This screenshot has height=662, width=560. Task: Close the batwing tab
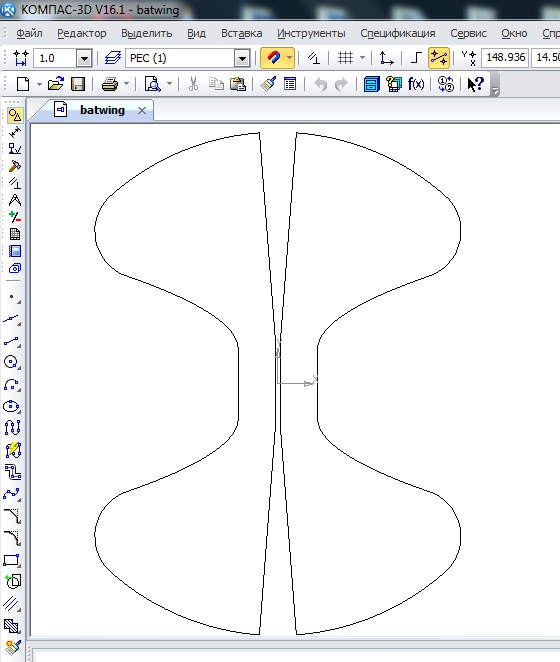(x=142, y=111)
